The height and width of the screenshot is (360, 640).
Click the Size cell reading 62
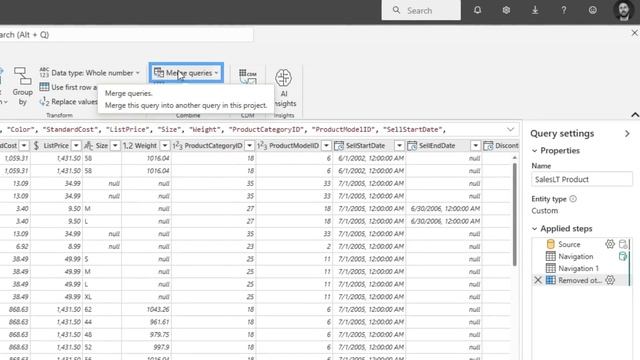point(102,309)
